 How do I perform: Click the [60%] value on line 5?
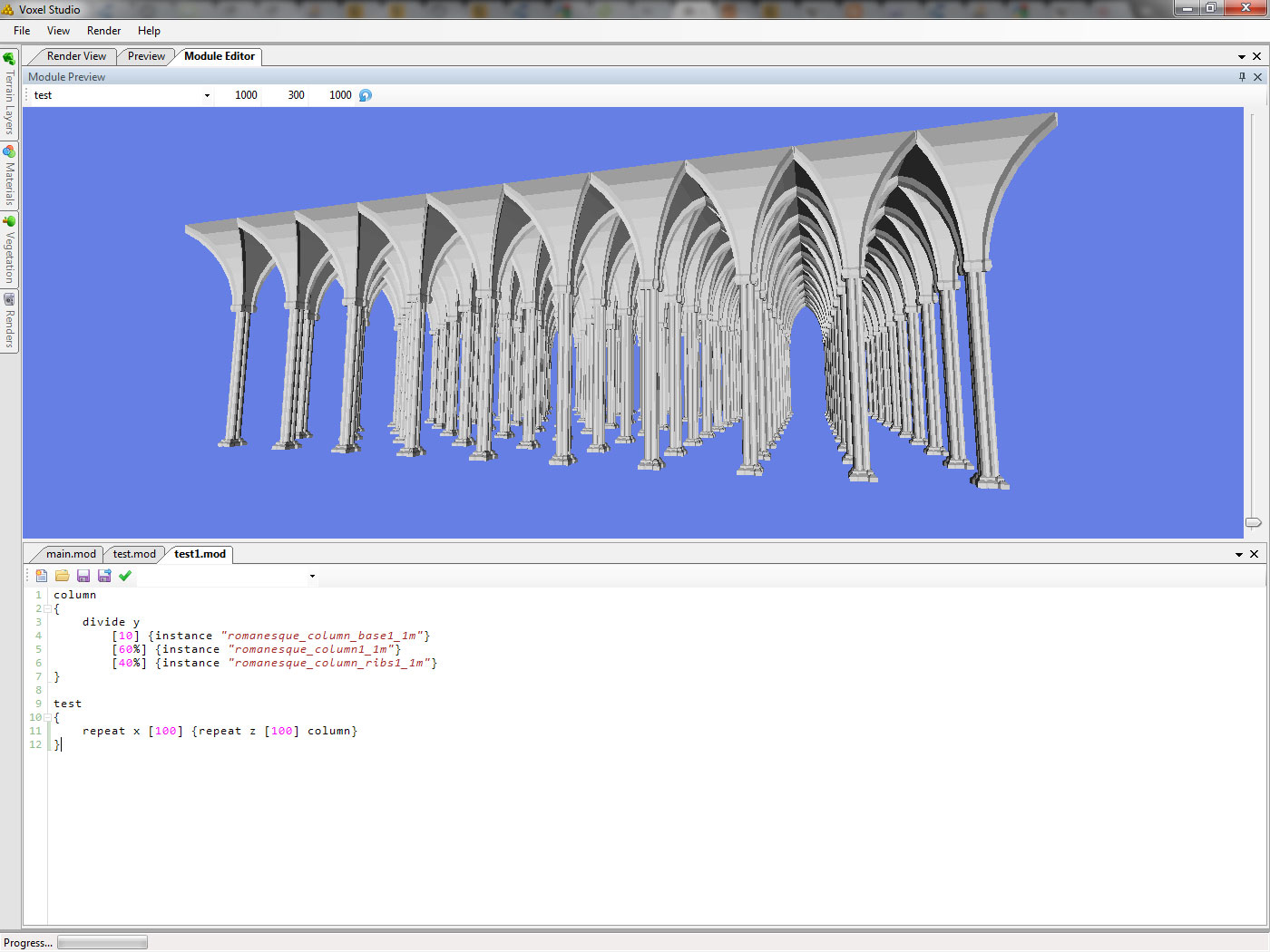(130, 649)
